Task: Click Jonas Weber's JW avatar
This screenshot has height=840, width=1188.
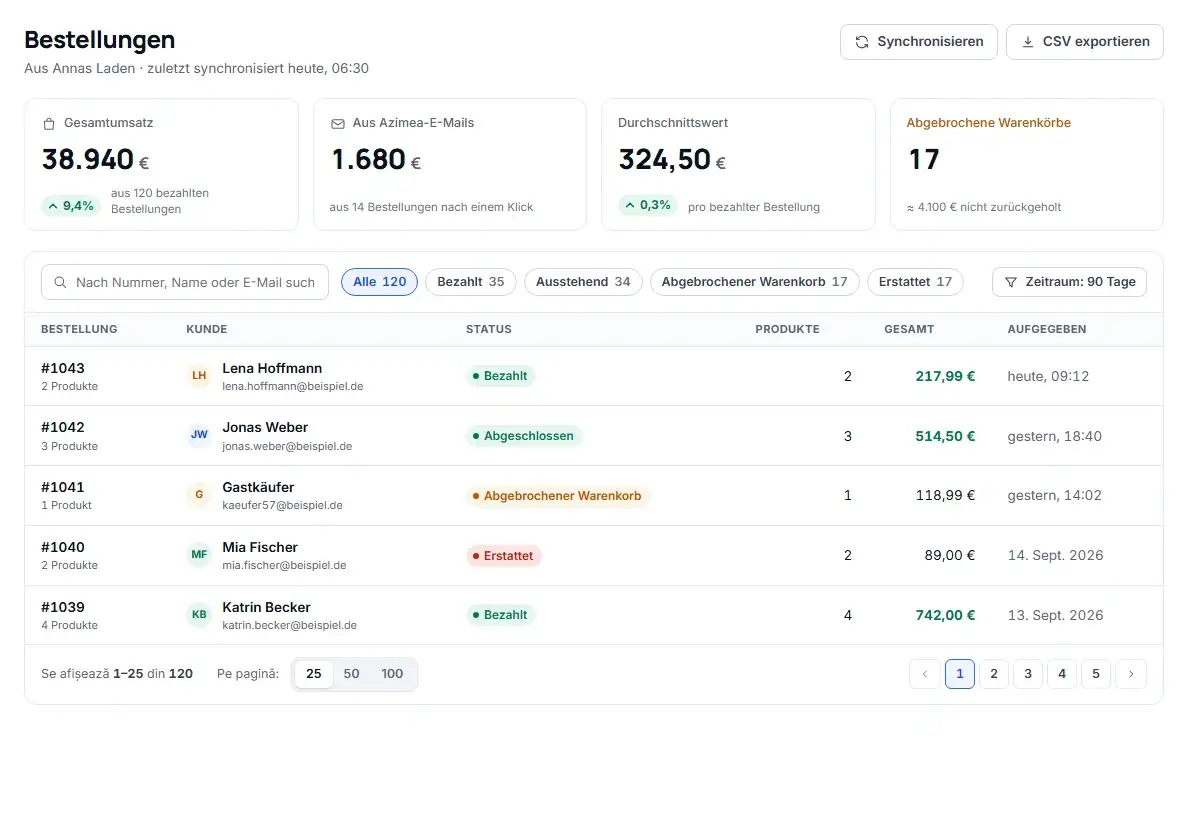Action: (199, 435)
